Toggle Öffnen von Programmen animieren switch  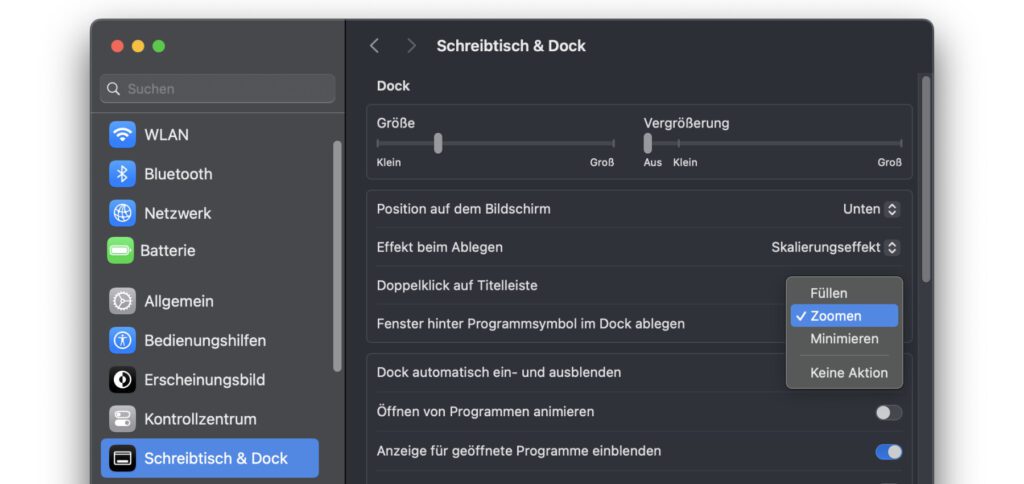coord(888,412)
